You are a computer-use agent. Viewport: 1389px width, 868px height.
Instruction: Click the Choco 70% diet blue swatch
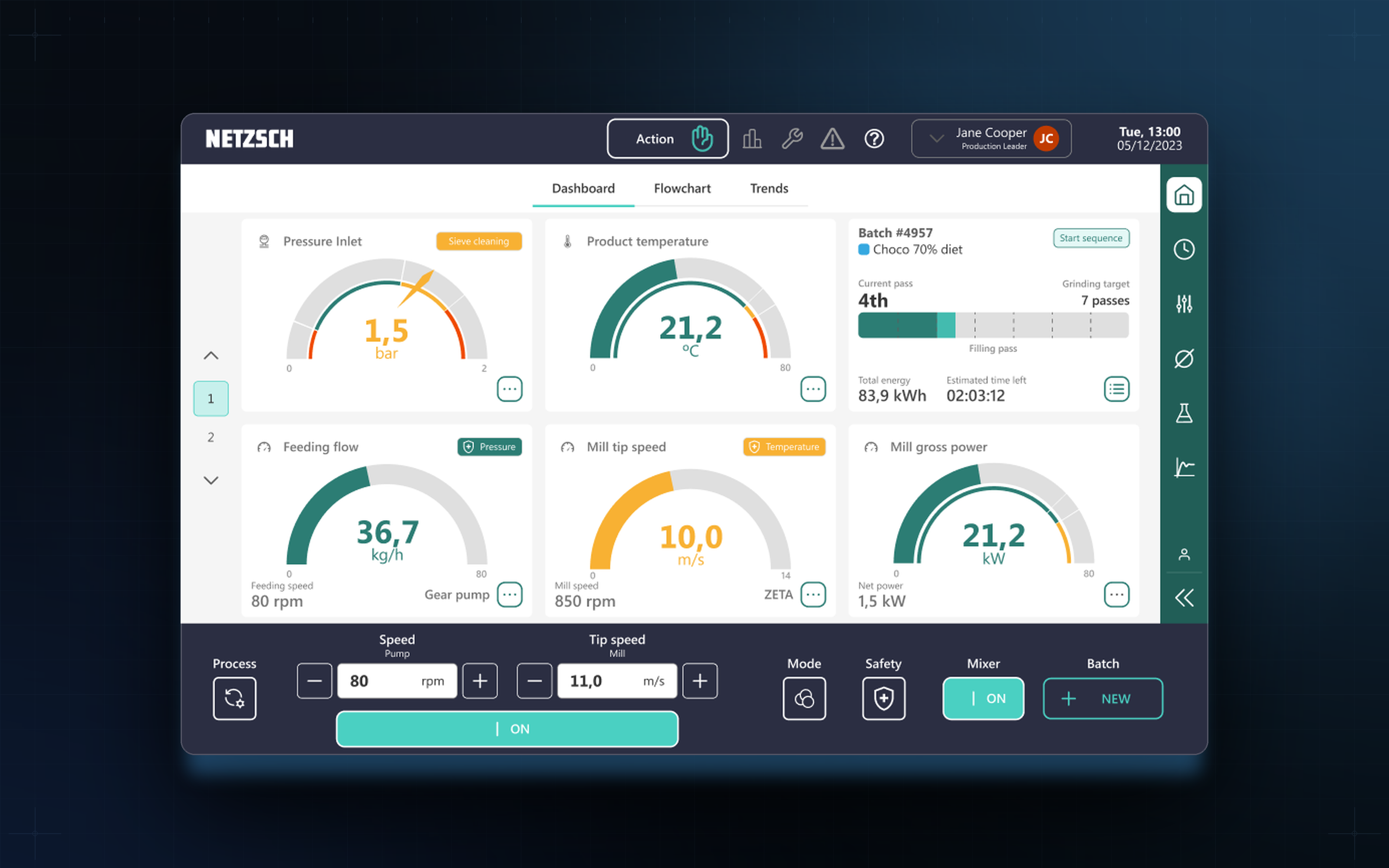(863, 250)
